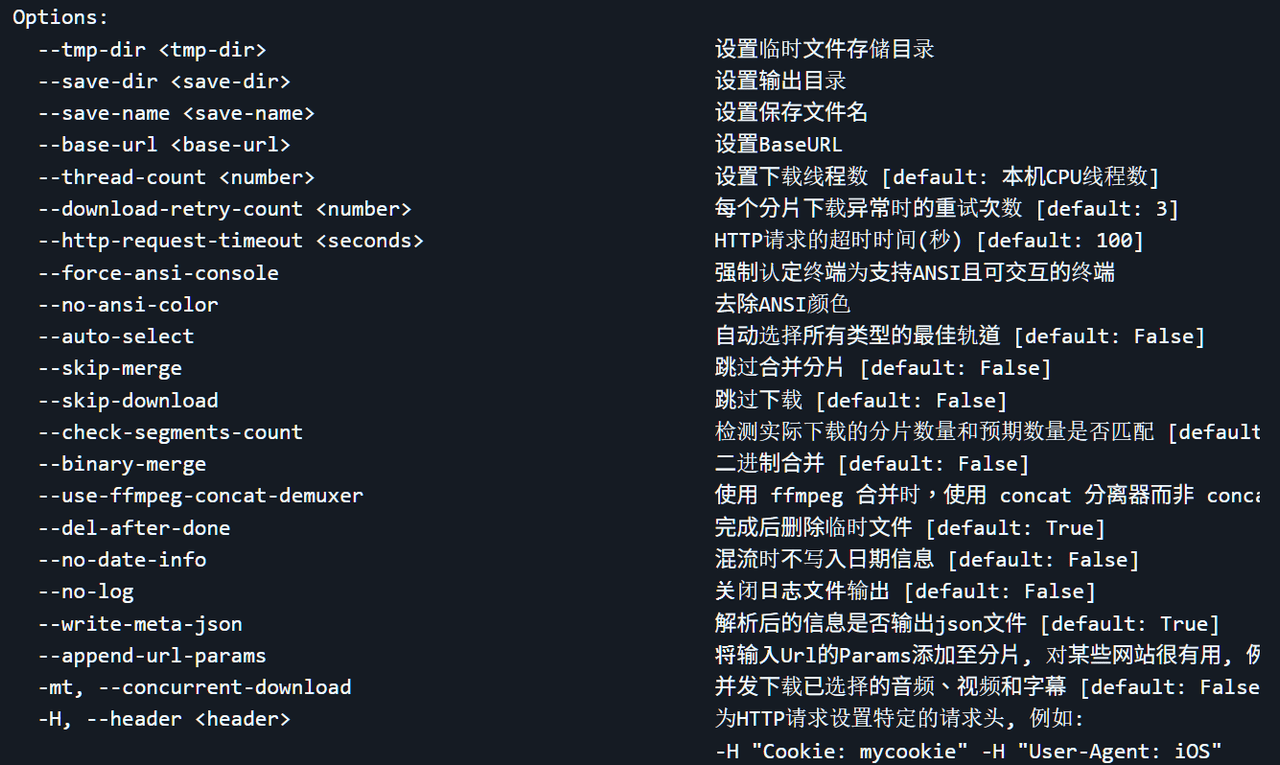Select the --save-name option line

point(176,113)
